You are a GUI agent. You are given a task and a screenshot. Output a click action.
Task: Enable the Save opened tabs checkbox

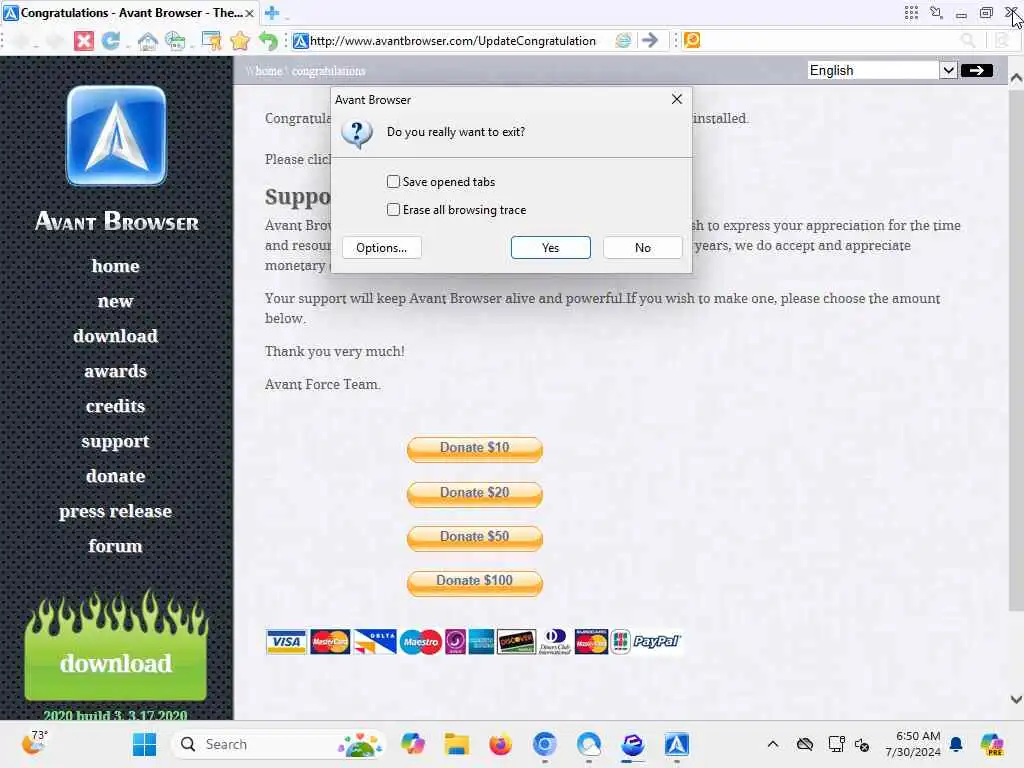pos(393,182)
